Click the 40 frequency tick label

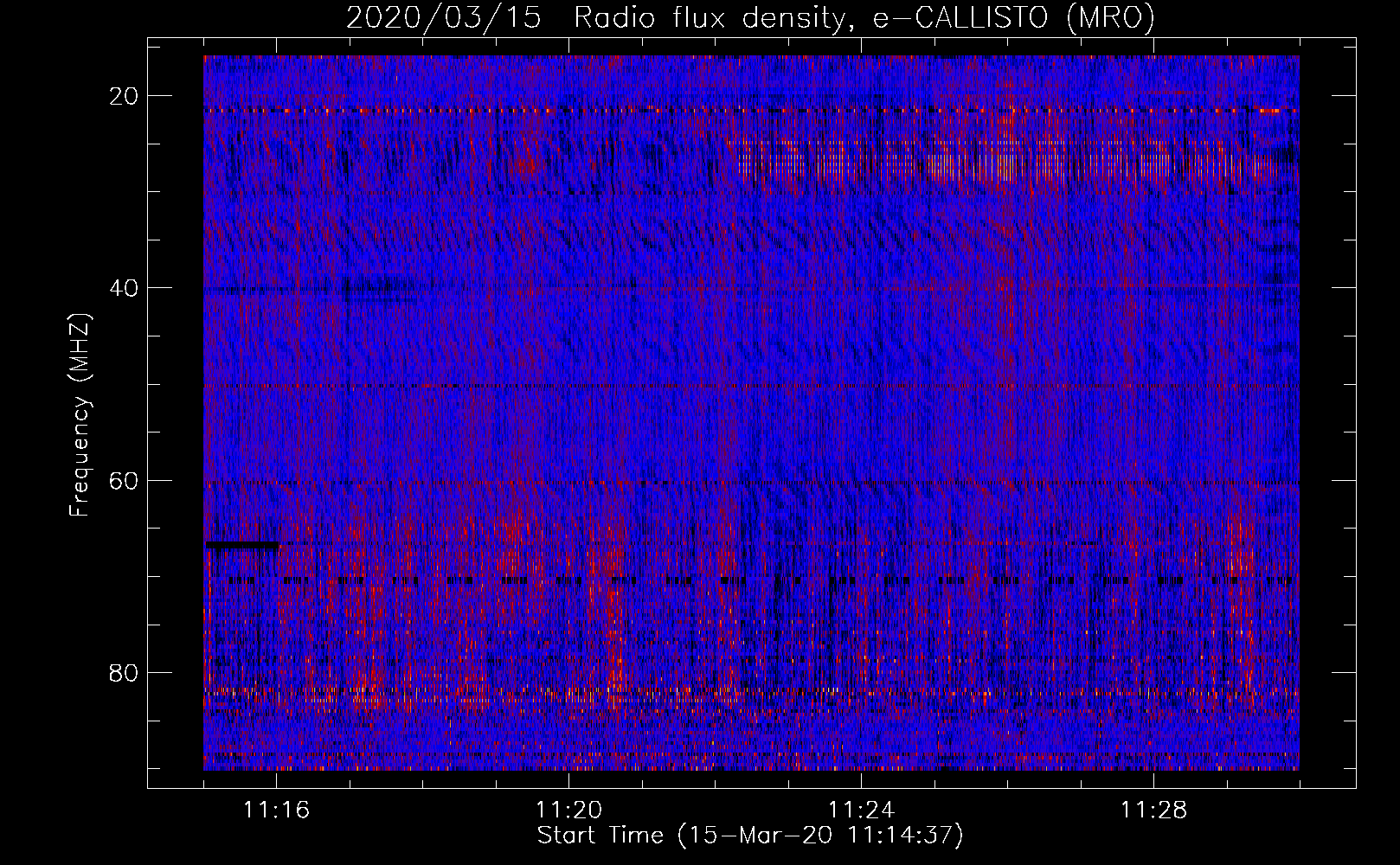point(125,288)
